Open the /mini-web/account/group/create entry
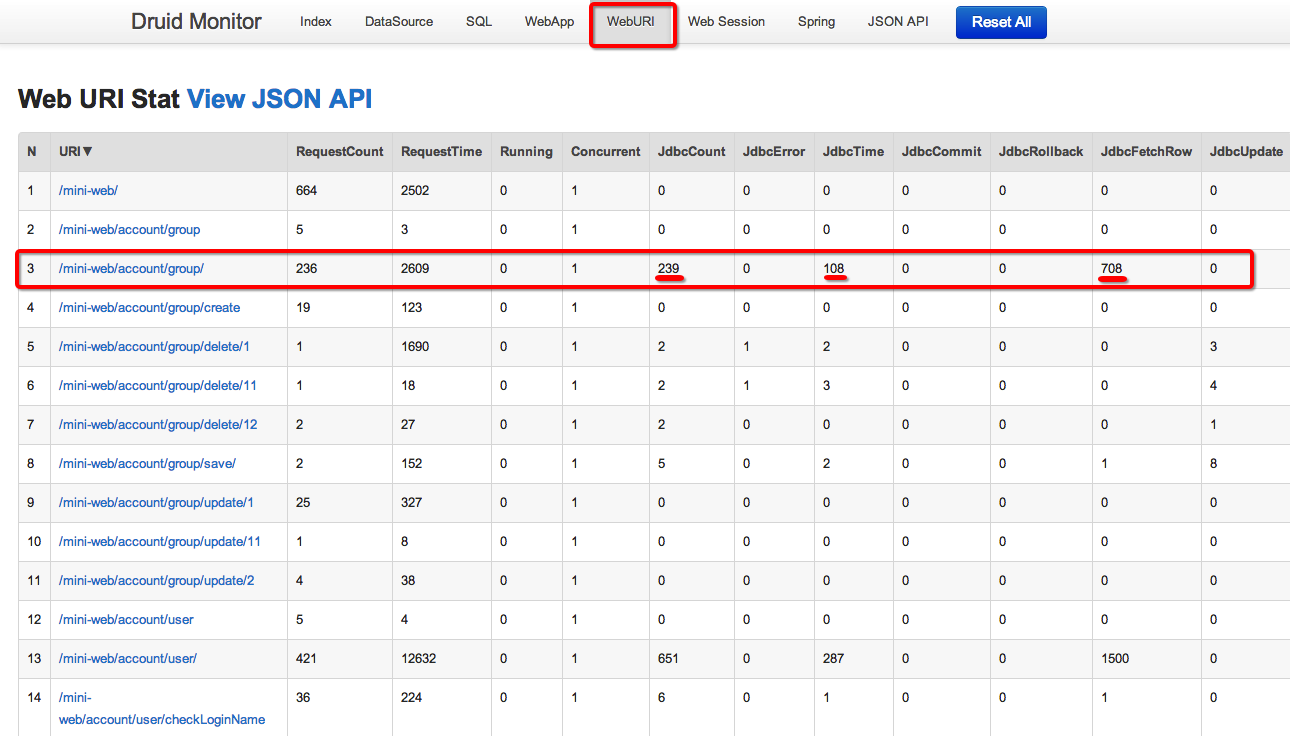The width and height of the screenshot is (1290, 736). (149, 307)
